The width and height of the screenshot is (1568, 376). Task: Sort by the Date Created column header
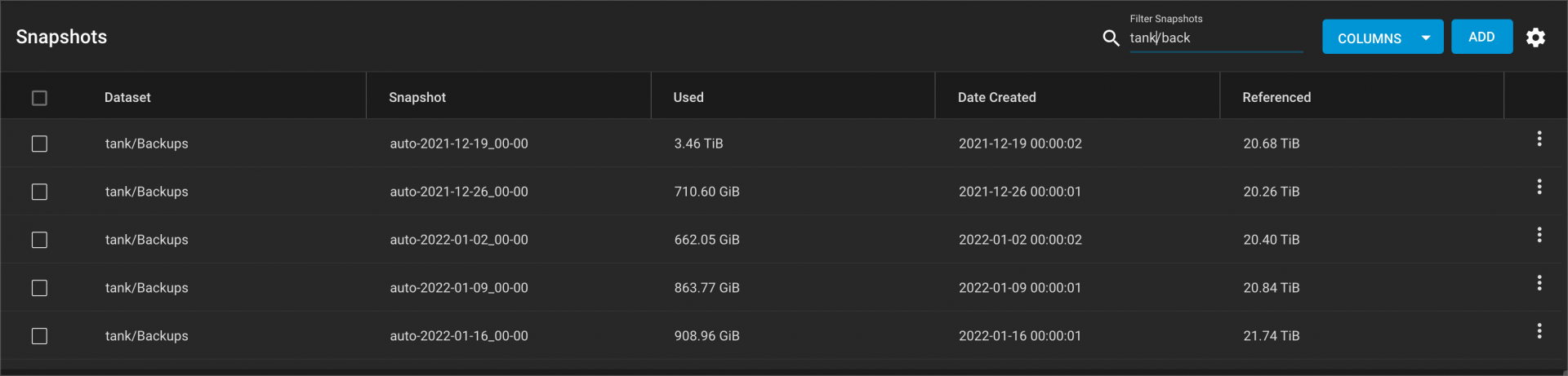(996, 98)
